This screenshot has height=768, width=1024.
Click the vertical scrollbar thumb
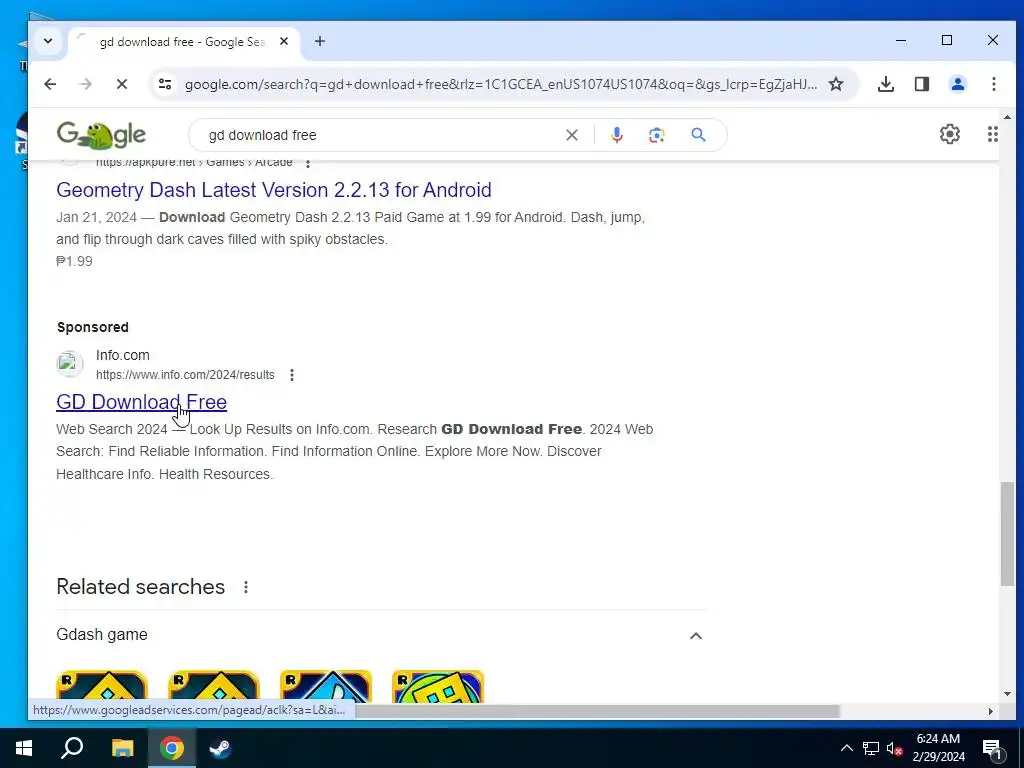pos(1008,534)
